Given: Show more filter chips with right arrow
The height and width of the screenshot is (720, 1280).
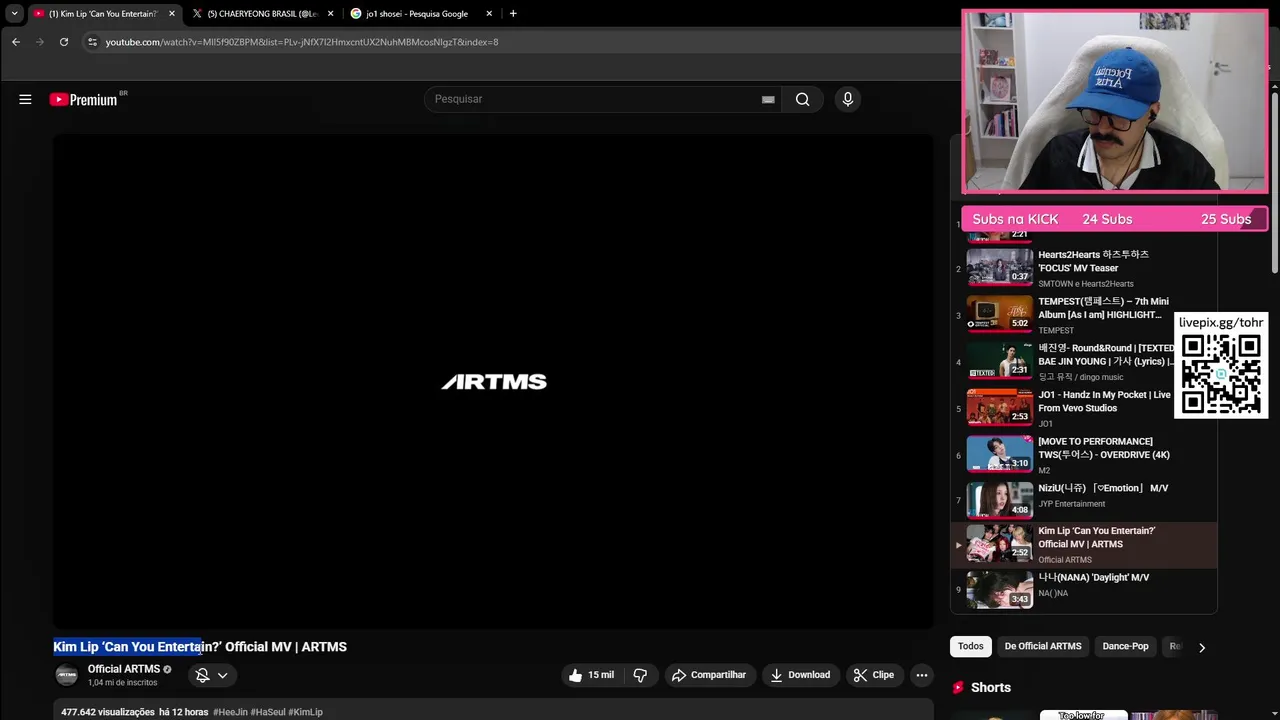Looking at the screenshot, I should tap(1201, 647).
